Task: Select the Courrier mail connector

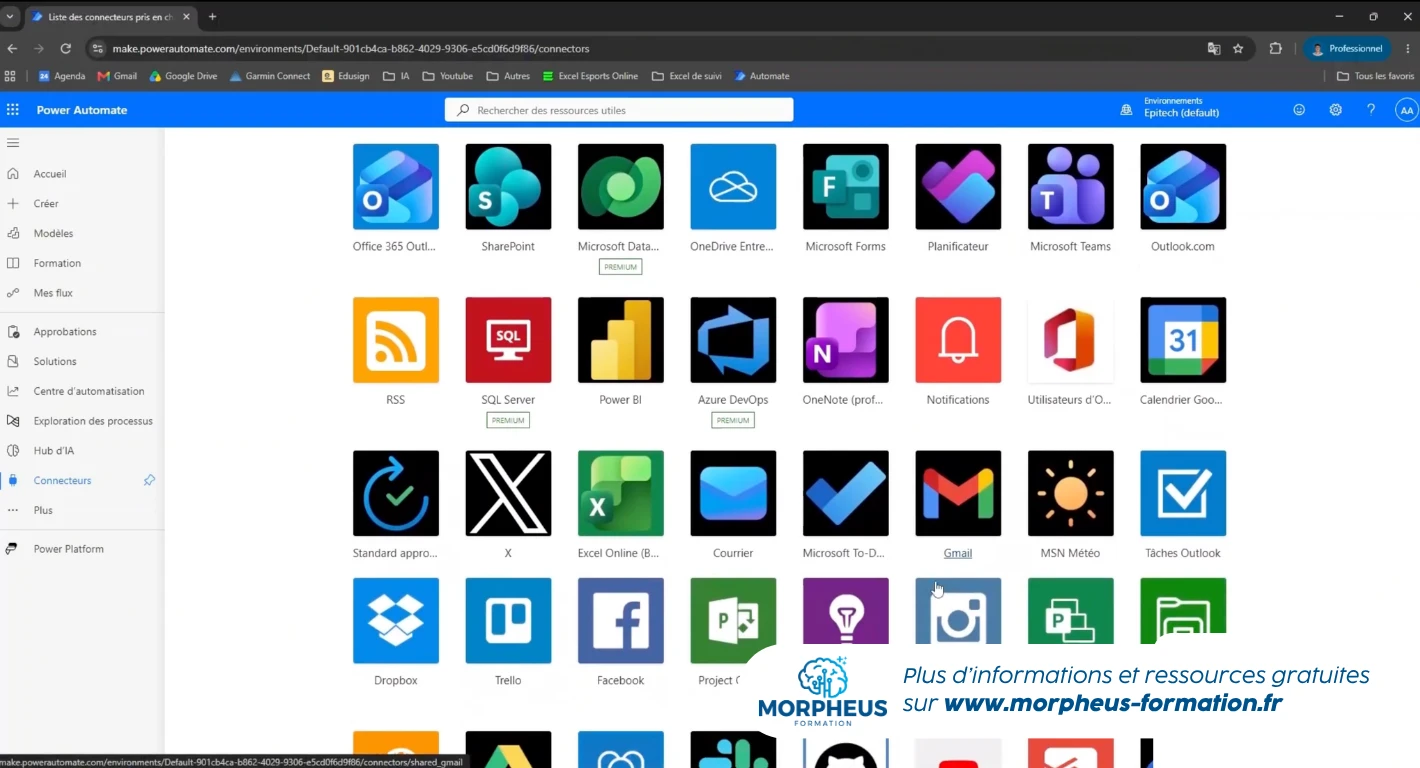Action: click(x=733, y=493)
